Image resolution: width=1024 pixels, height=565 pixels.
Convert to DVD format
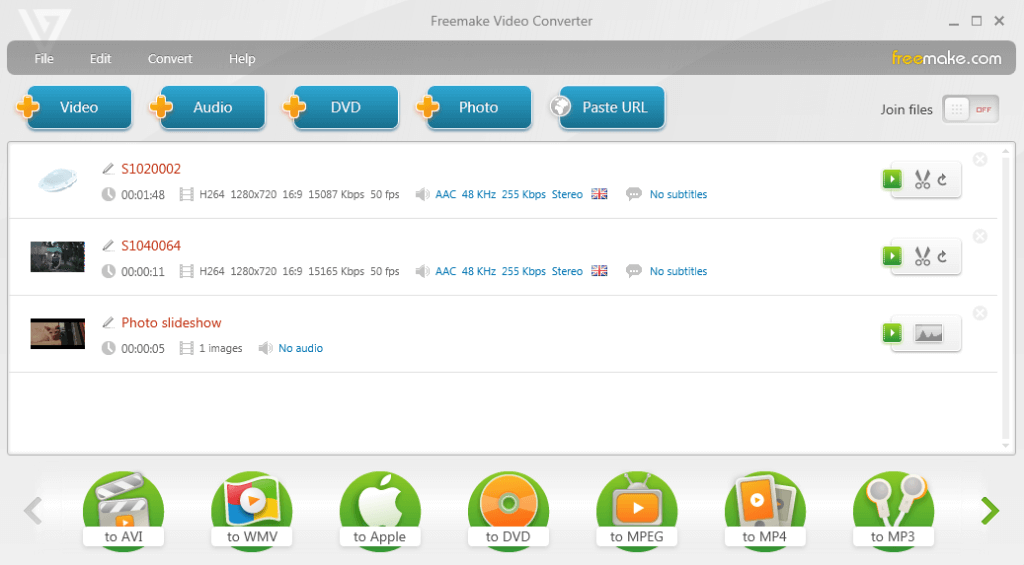pyautogui.click(x=508, y=510)
